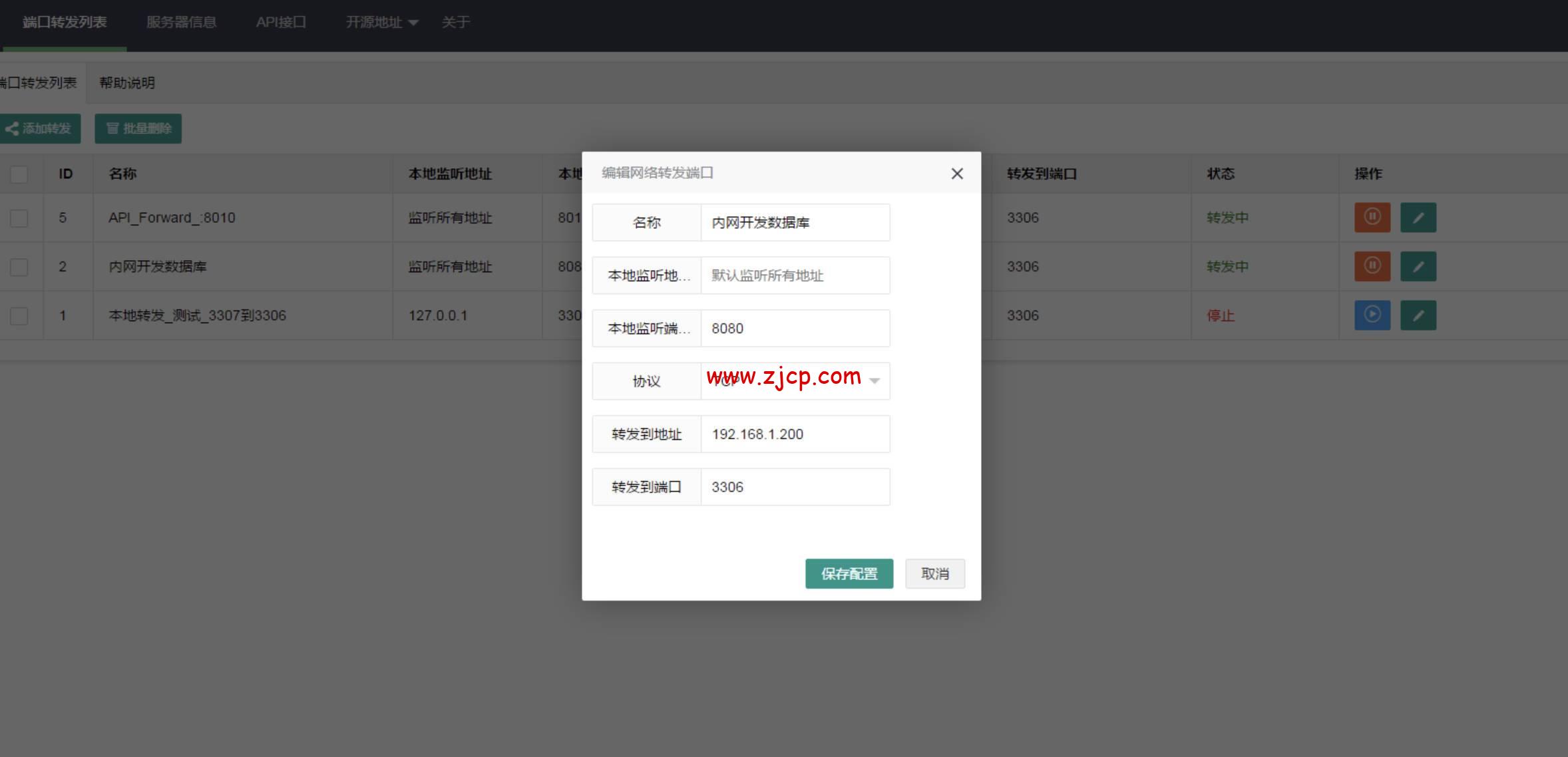Start forwarding for 本地转发_测试 row
1568x757 pixels.
tap(1372, 315)
